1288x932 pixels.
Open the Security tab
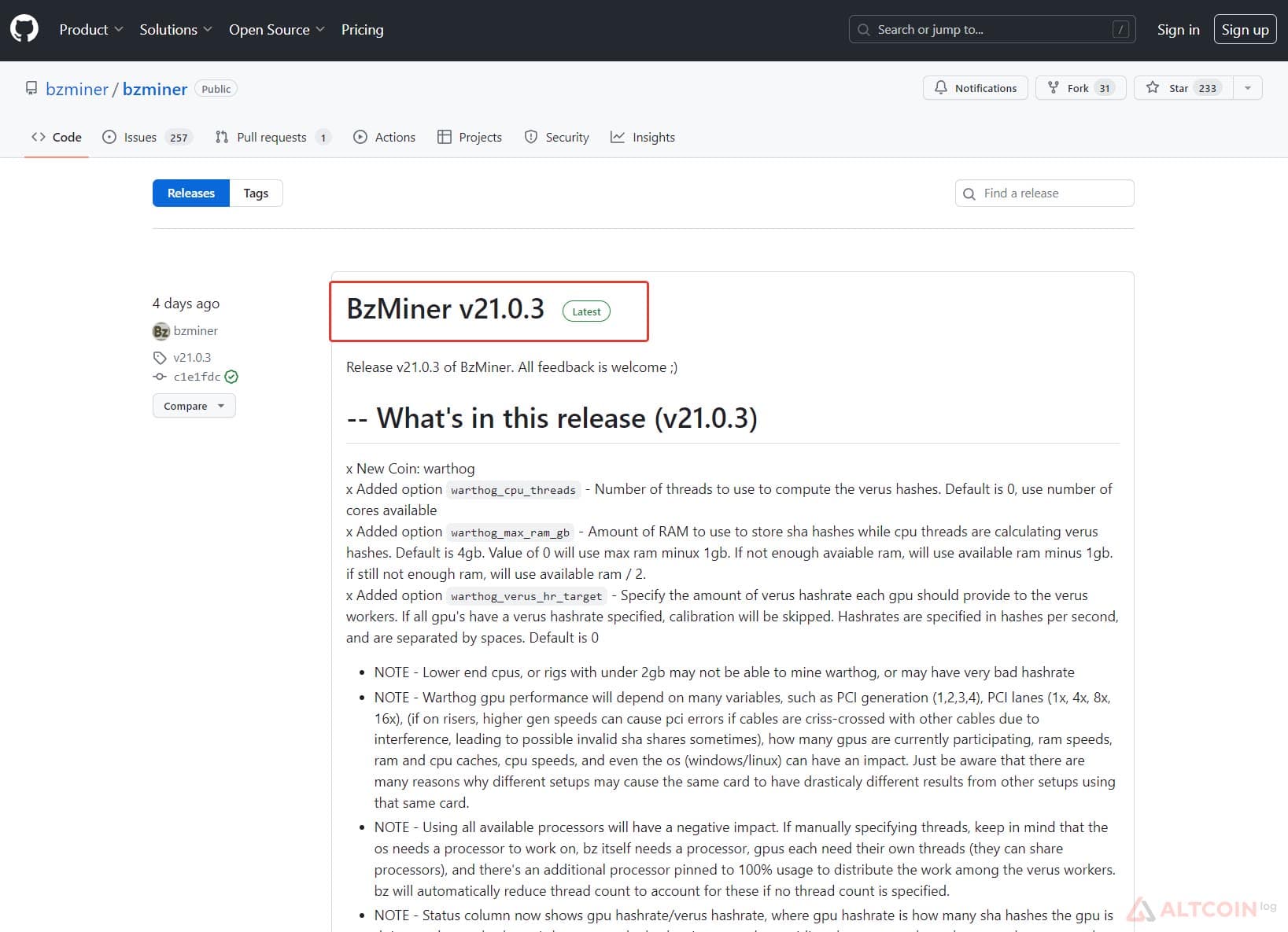click(556, 137)
